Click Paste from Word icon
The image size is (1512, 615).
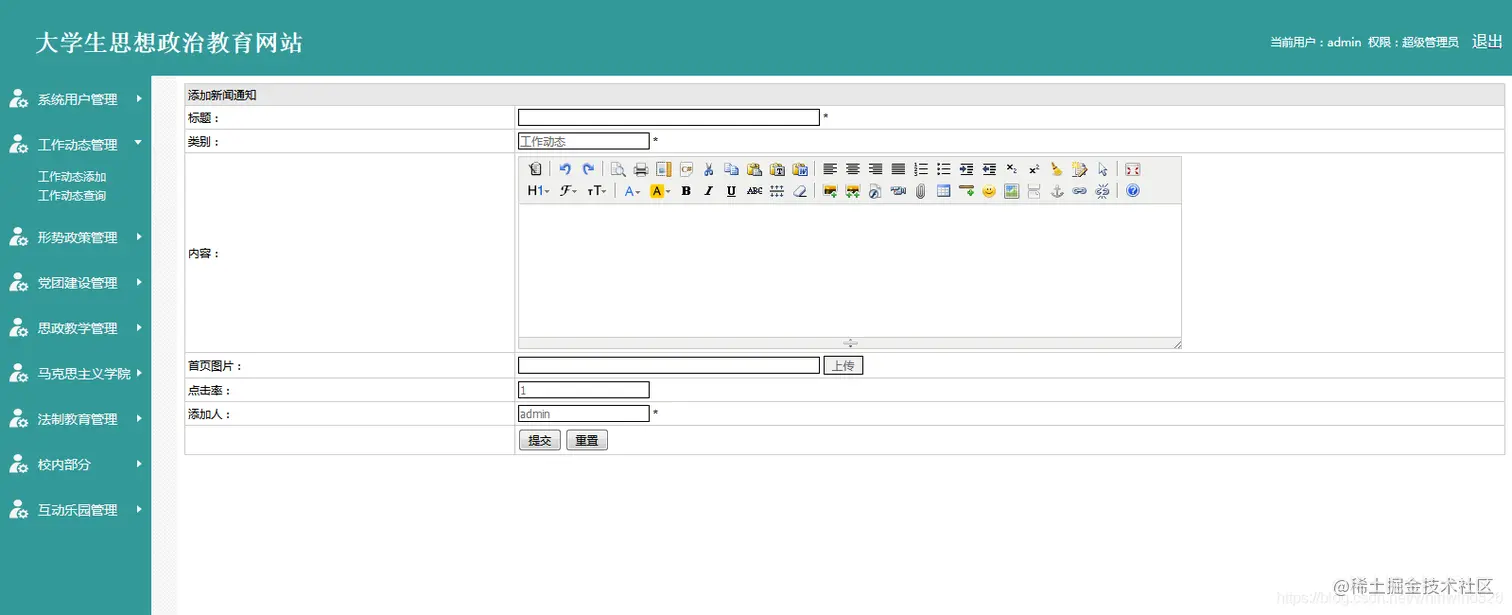click(x=800, y=169)
